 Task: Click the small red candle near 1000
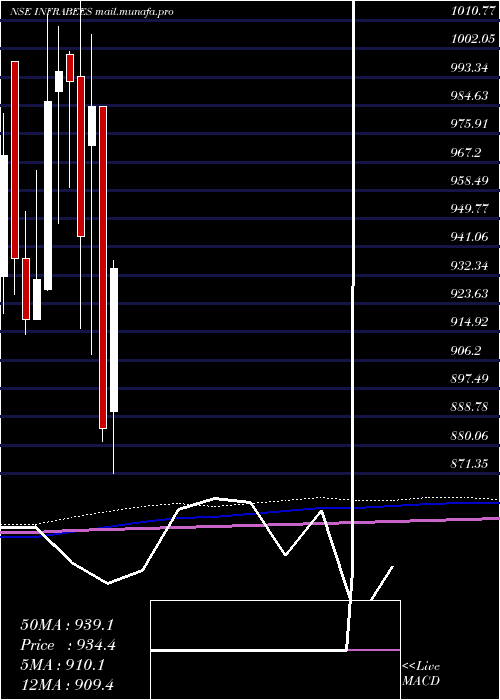tap(70, 68)
